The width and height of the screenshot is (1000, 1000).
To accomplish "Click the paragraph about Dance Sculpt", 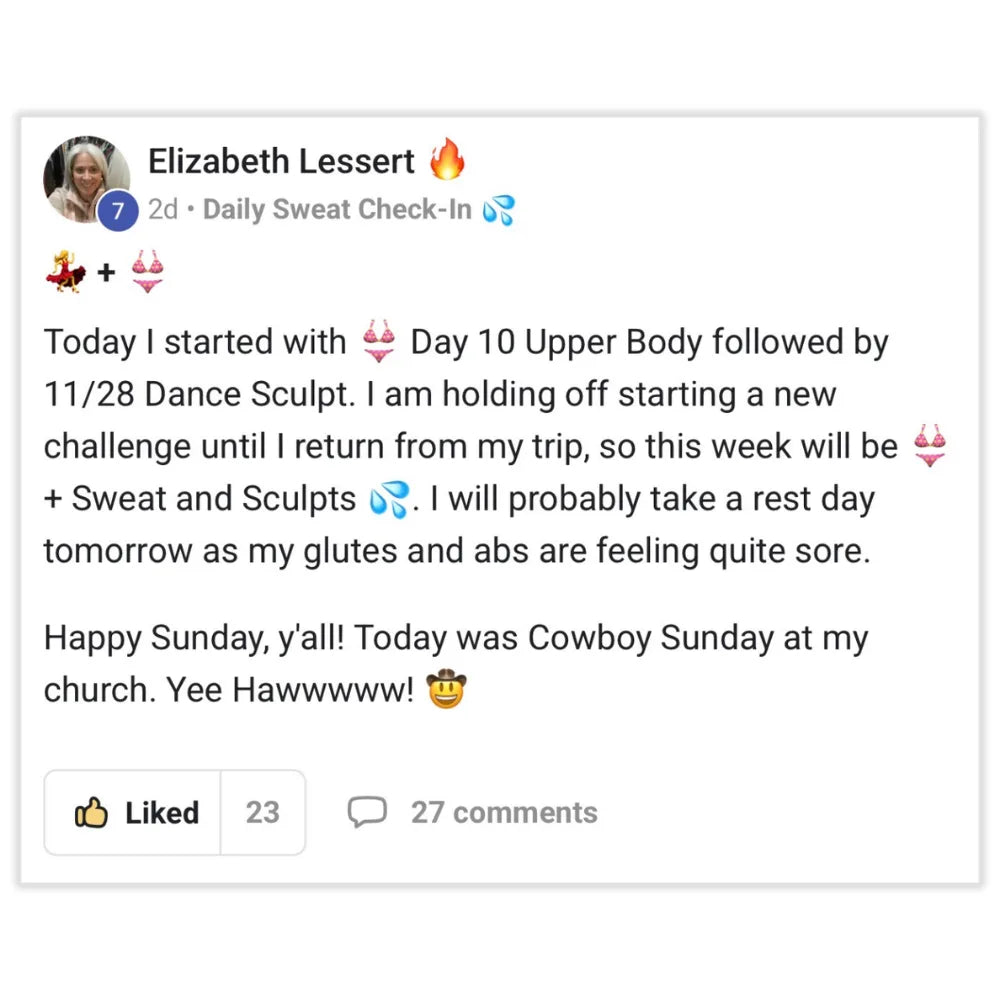I will [x=460, y=446].
